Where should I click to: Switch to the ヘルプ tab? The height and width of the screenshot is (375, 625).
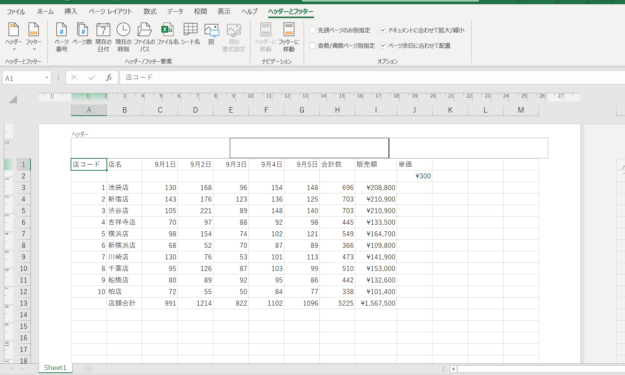(x=249, y=12)
